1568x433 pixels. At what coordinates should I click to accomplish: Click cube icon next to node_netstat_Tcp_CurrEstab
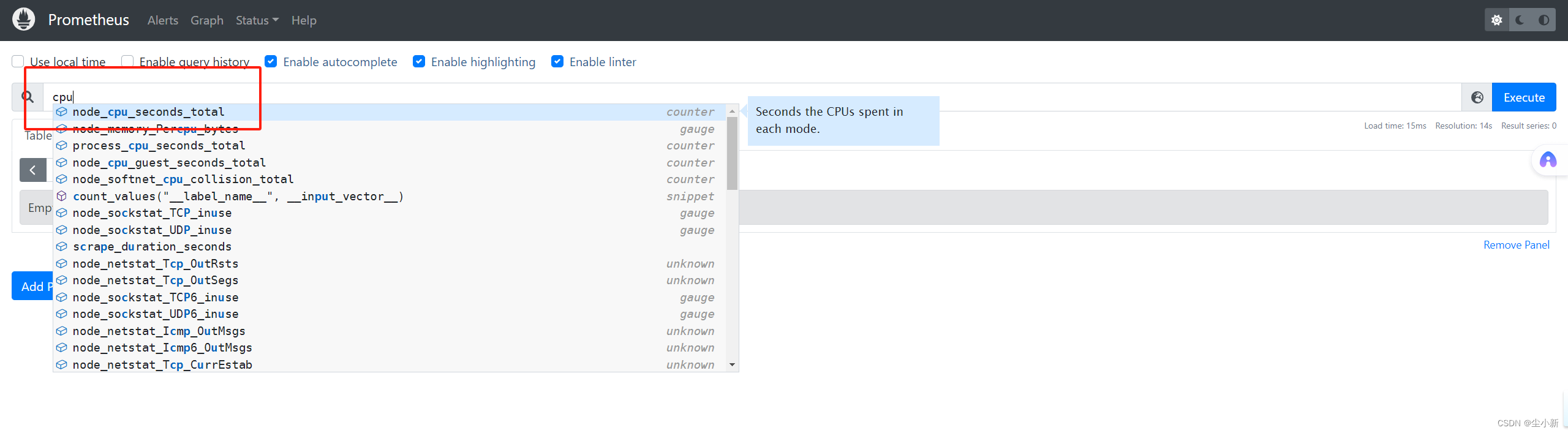[x=62, y=365]
